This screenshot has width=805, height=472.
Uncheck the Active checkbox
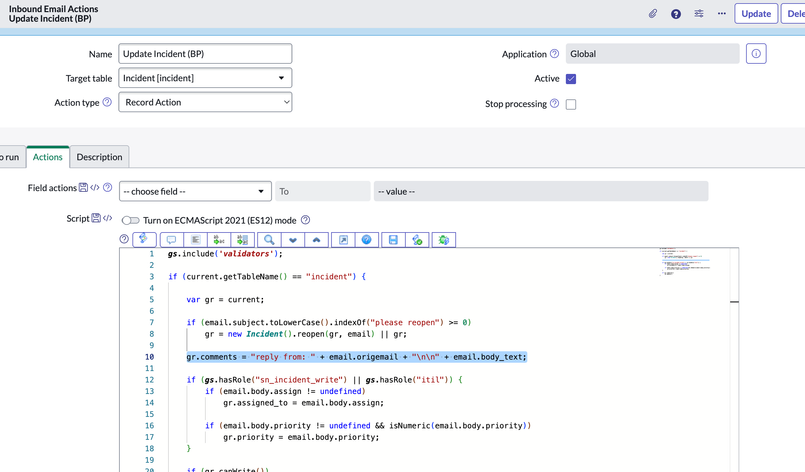click(x=571, y=79)
